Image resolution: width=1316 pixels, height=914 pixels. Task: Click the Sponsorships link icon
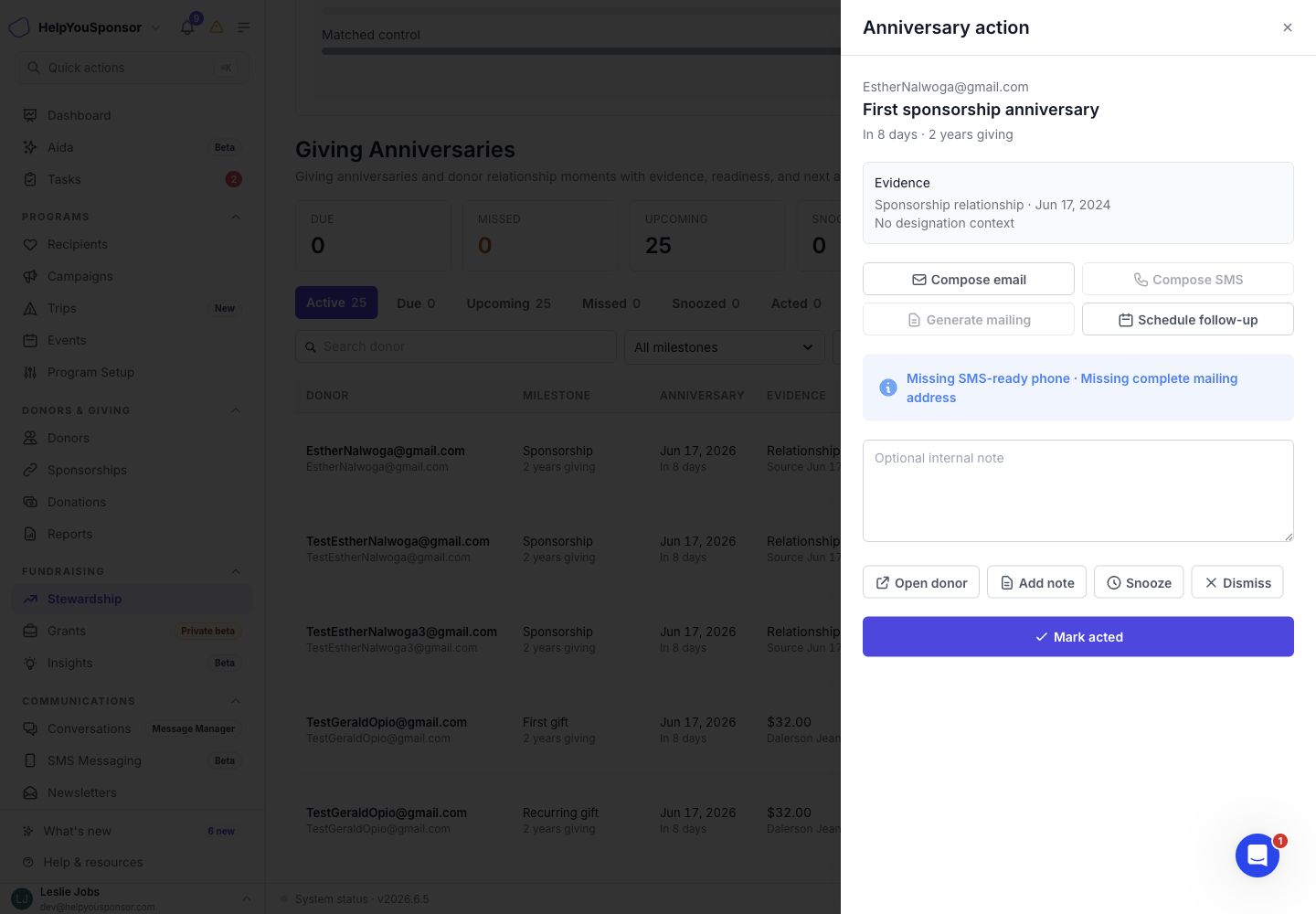[x=30, y=470]
